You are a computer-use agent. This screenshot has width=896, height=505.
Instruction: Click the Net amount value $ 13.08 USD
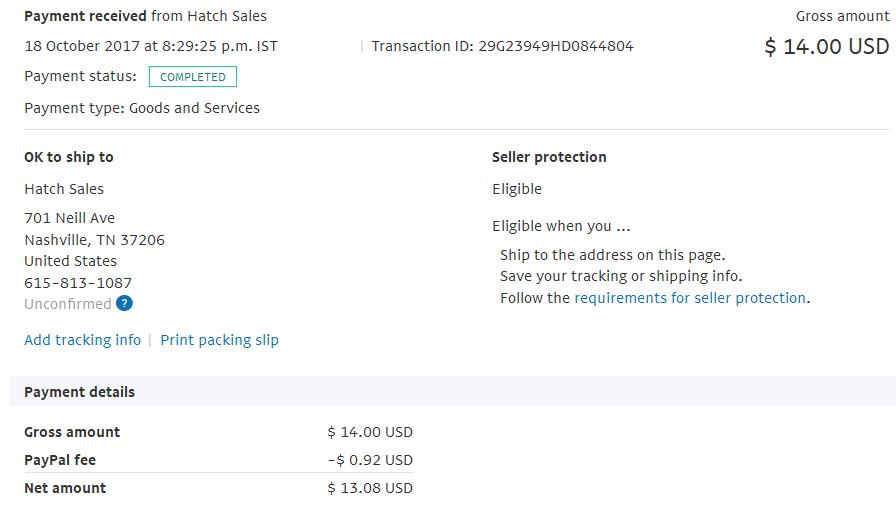click(x=370, y=488)
